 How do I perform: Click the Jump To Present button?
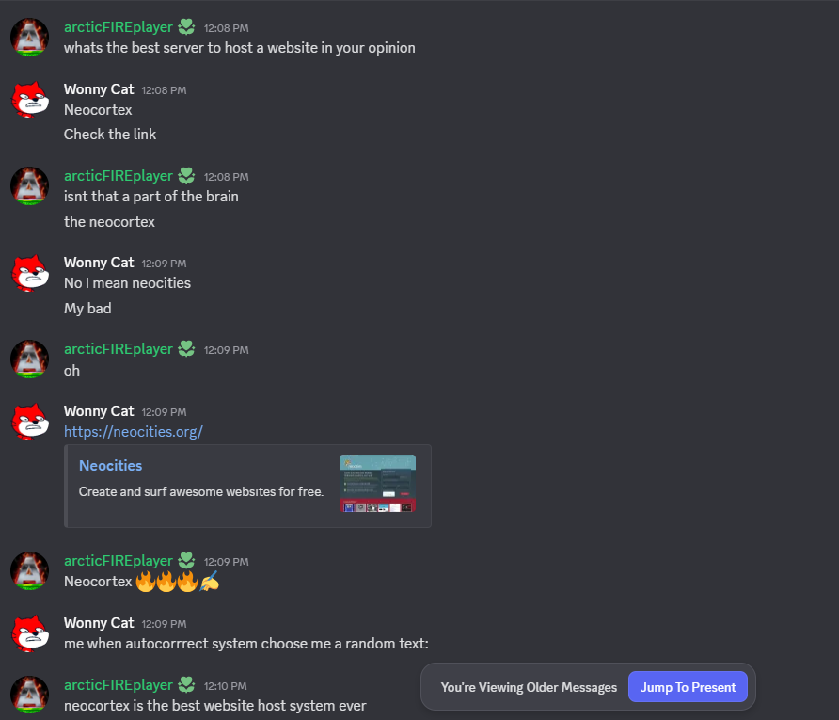pyautogui.click(x=687, y=687)
